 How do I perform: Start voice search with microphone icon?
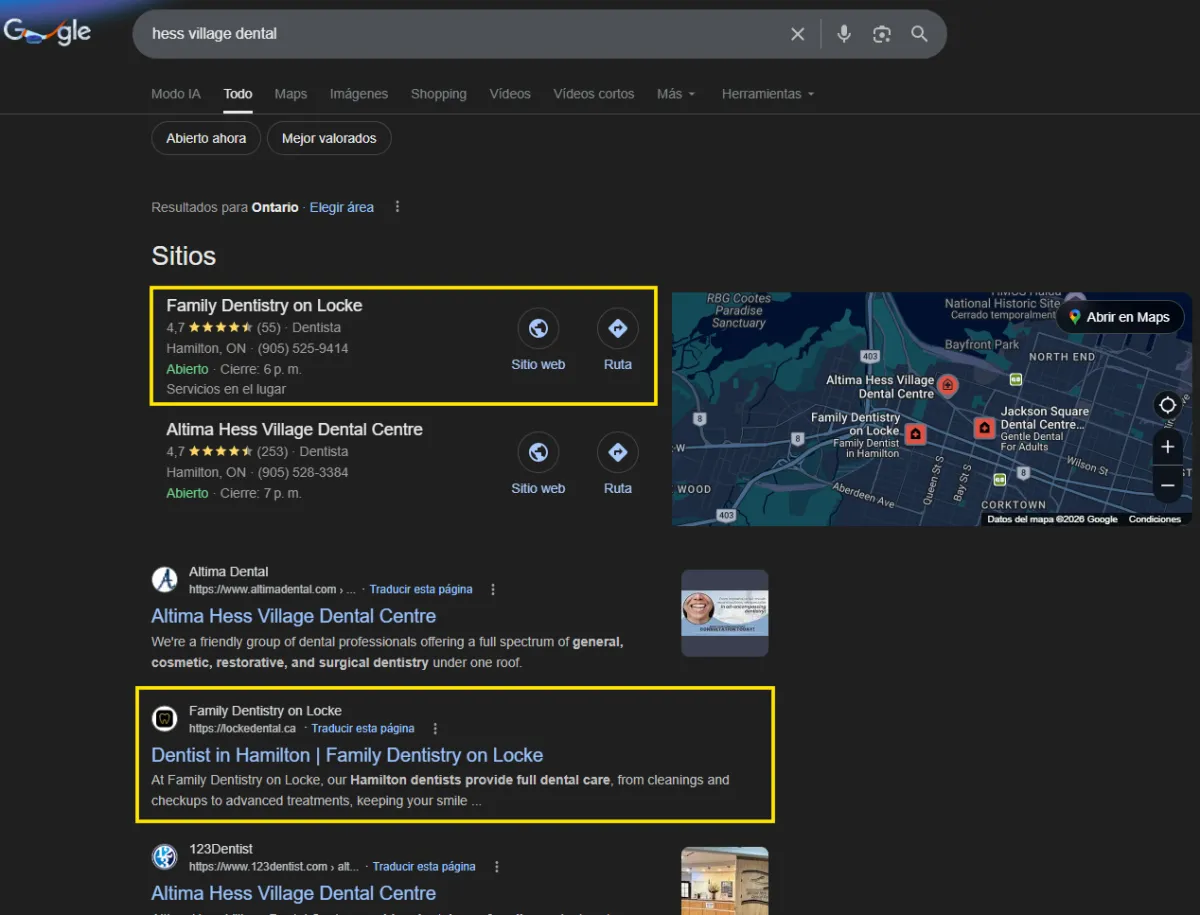coord(844,34)
